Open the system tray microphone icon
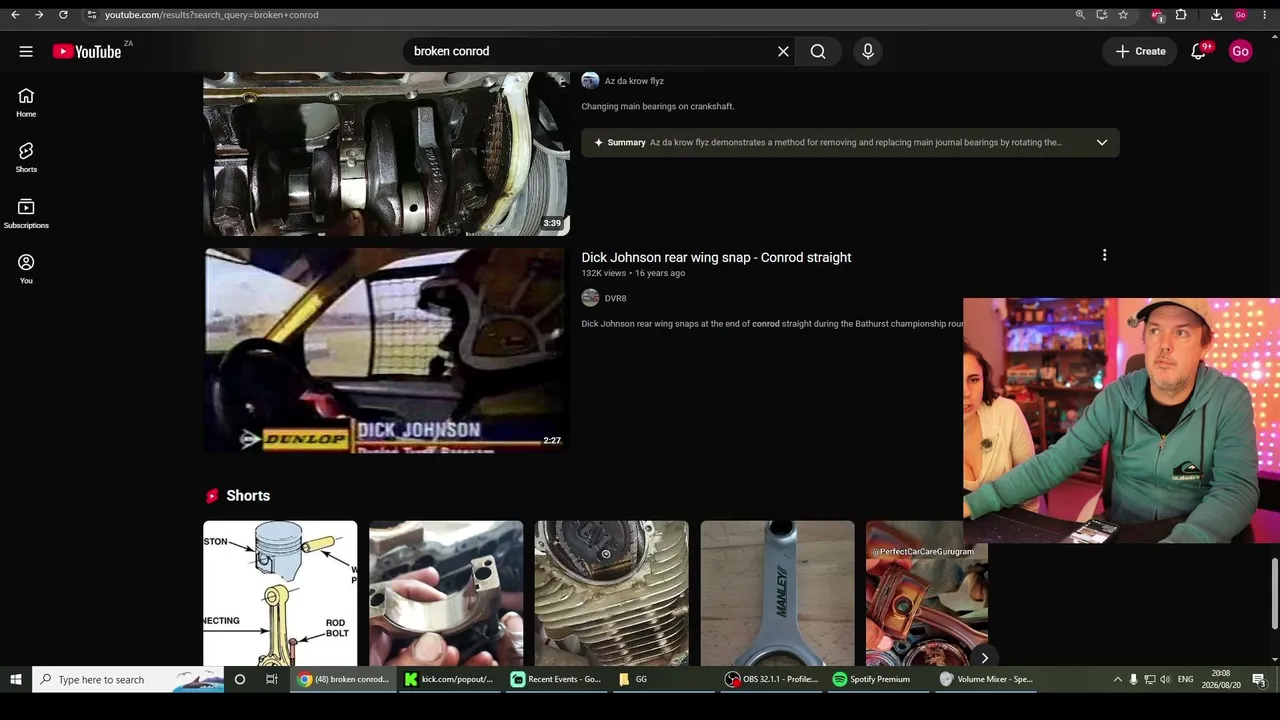This screenshot has height=720, width=1280. click(x=1133, y=680)
